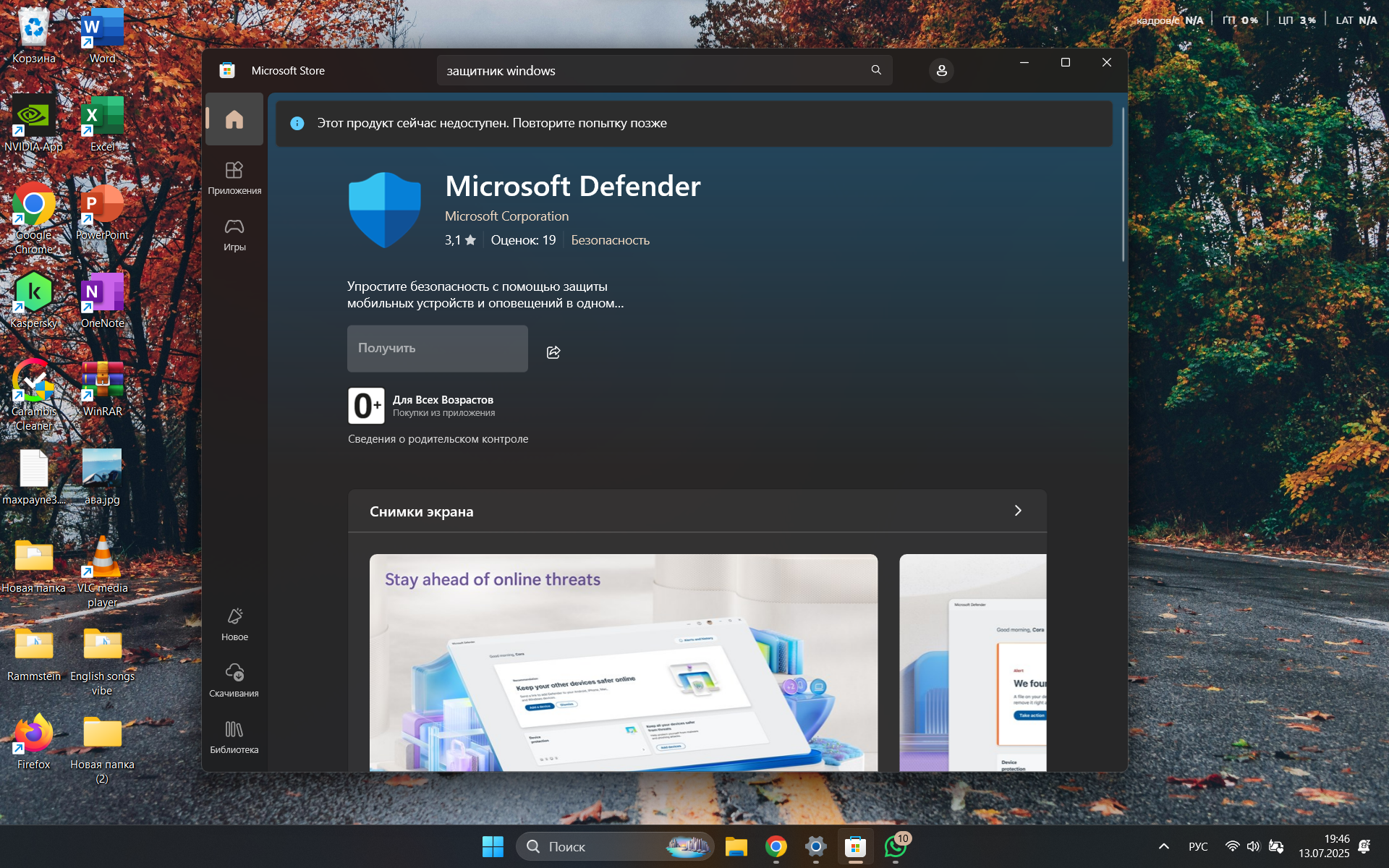The image size is (1389, 868).
Task: Click the Оценок: 19 ratings count
Action: click(523, 240)
